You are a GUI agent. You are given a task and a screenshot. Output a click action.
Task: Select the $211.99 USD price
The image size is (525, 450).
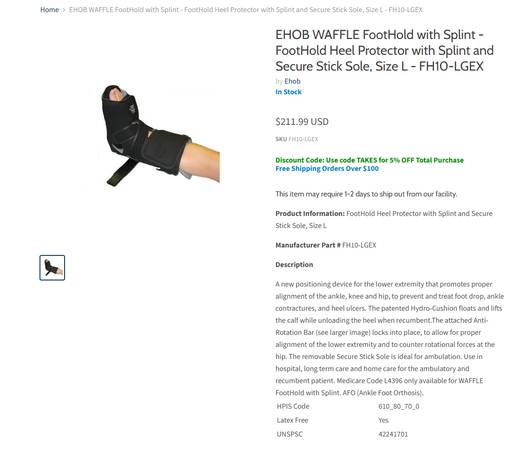[x=302, y=122]
